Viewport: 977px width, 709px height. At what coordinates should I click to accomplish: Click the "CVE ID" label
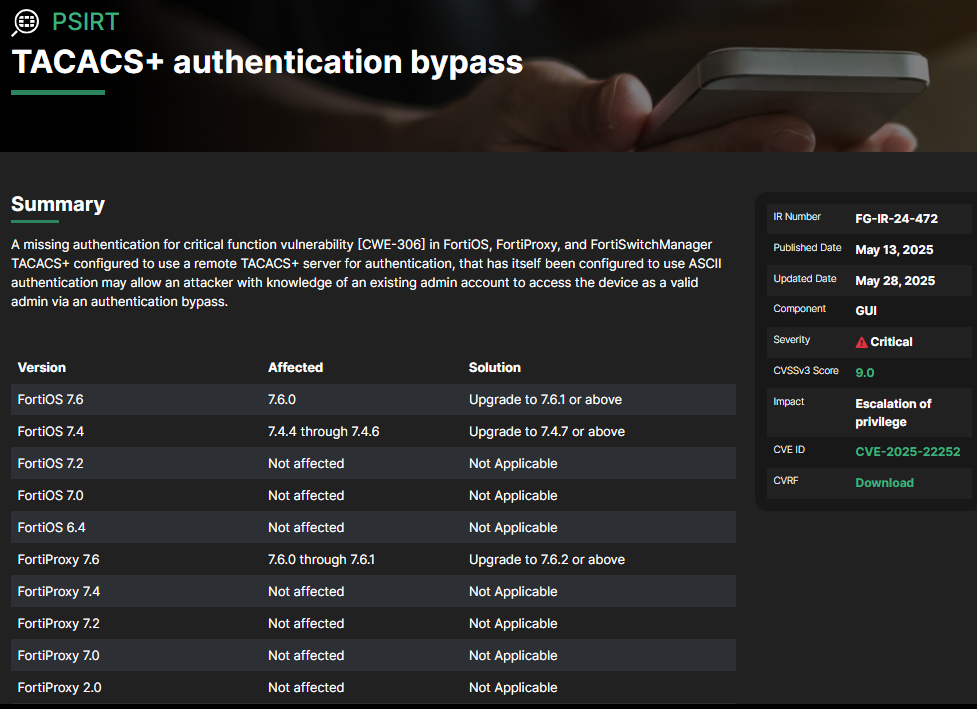click(x=789, y=450)
